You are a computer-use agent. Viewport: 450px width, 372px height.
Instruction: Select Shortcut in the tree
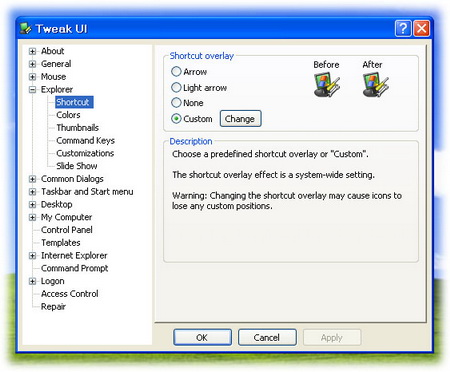pyautogui.click(x=74, y=102)
